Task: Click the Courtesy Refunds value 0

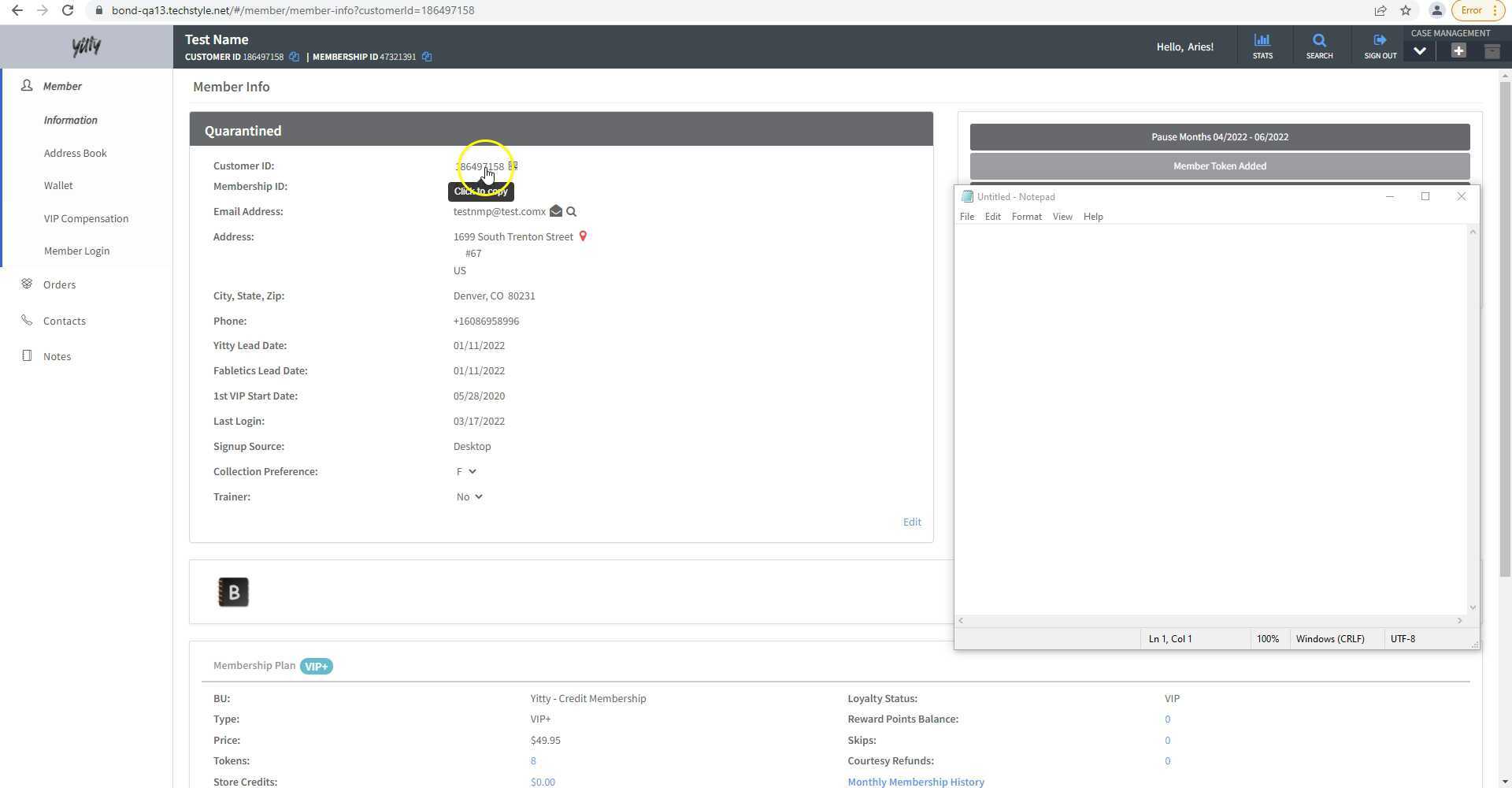Action: pos(1168,761)
